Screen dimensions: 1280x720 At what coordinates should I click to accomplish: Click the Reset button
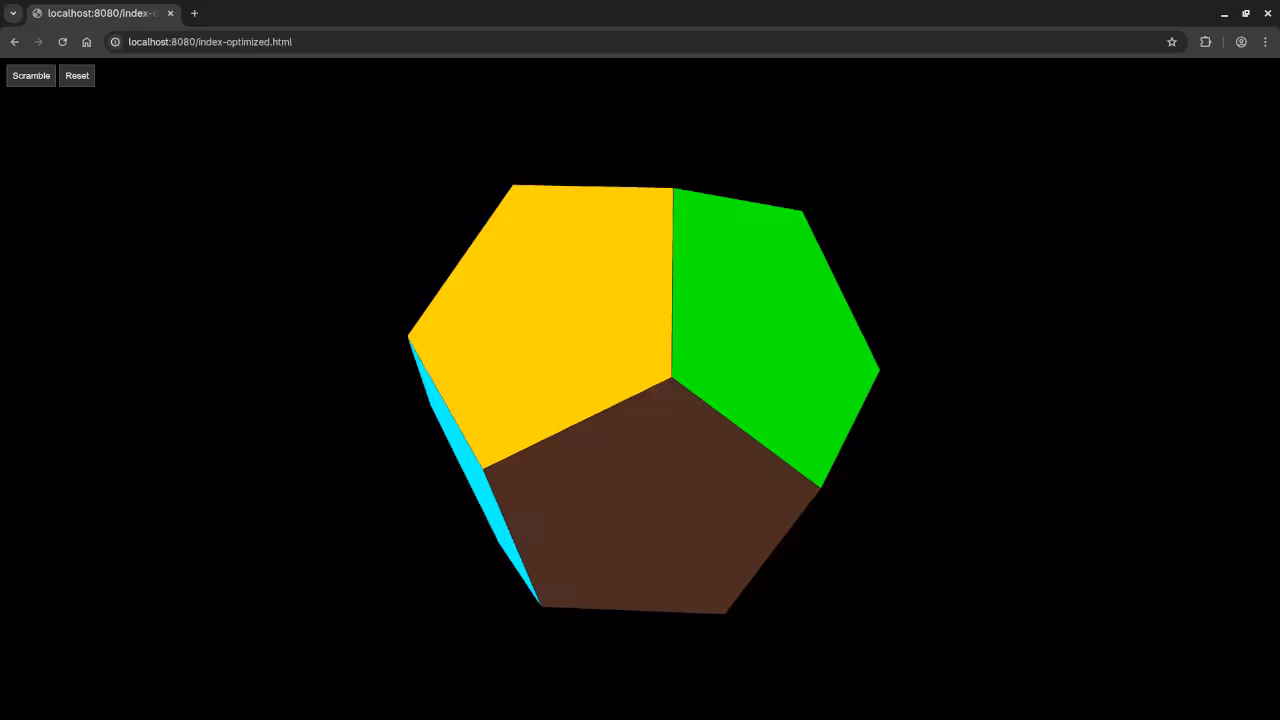pos(77,75)
